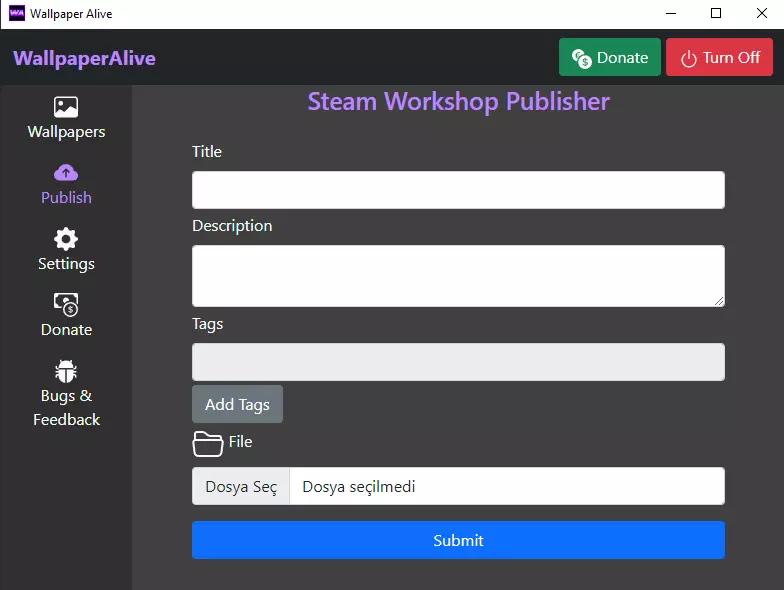The image size is (784, 590).
Task: Click the WallpaperAlive brand heading
Action: pos(84,58)
